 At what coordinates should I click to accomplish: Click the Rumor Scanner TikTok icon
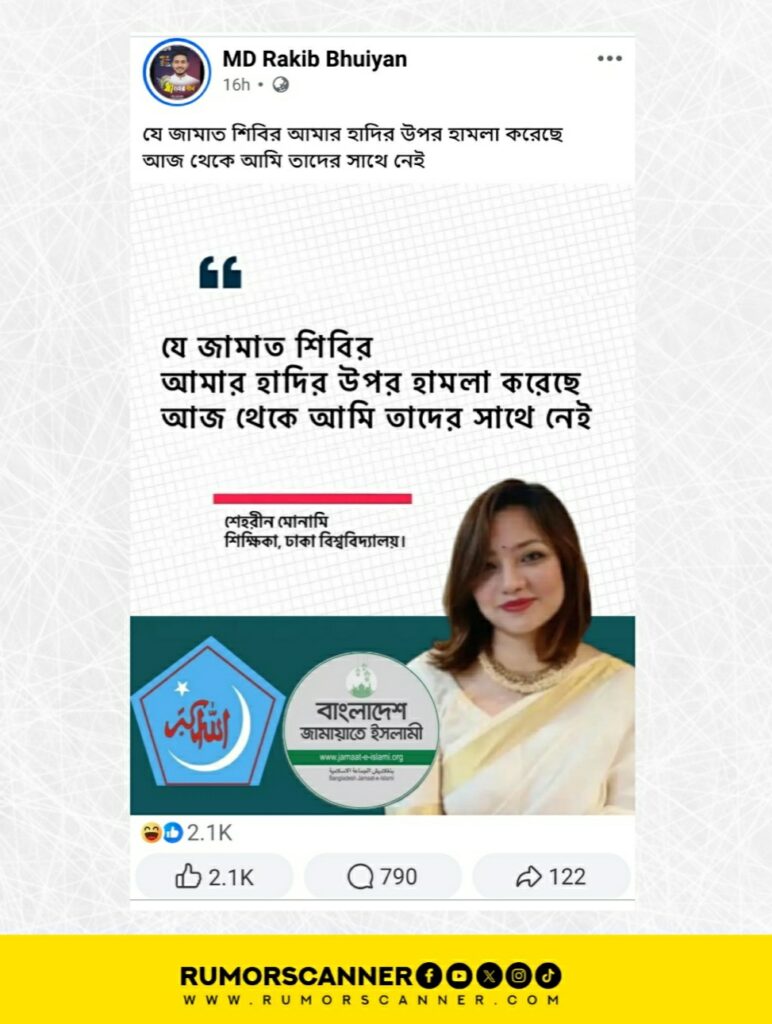pos(549,976)
